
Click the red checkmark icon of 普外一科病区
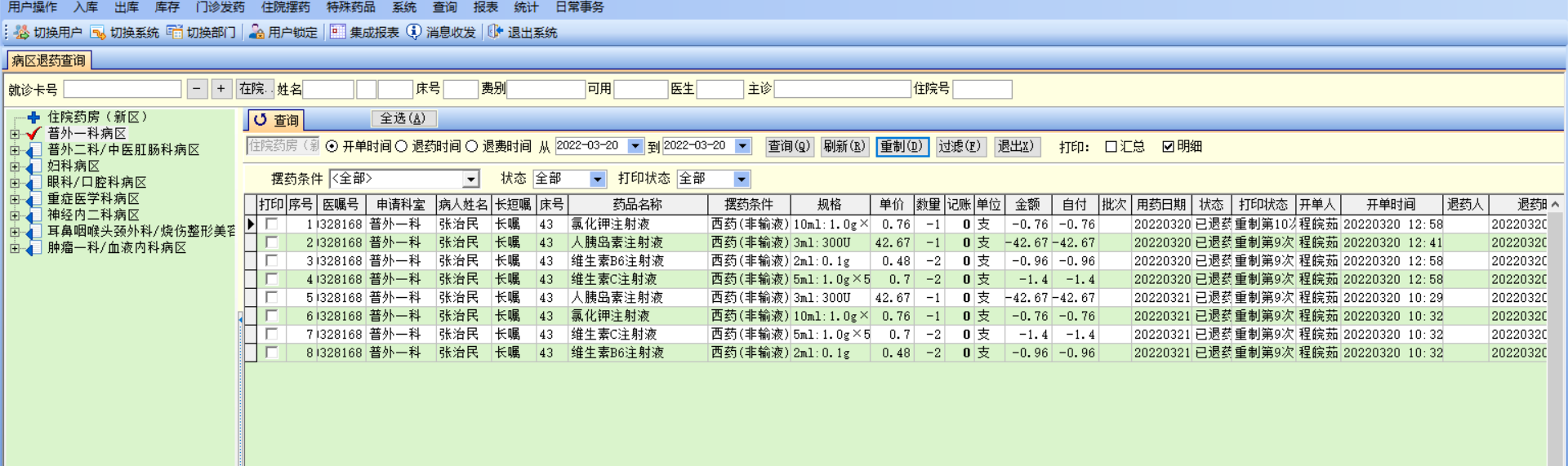pos(33,133)
